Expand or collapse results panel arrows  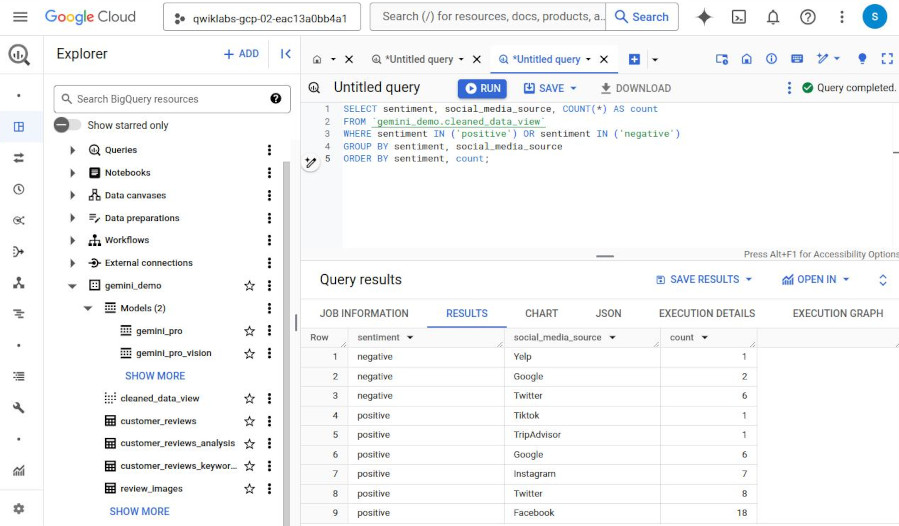883,279
